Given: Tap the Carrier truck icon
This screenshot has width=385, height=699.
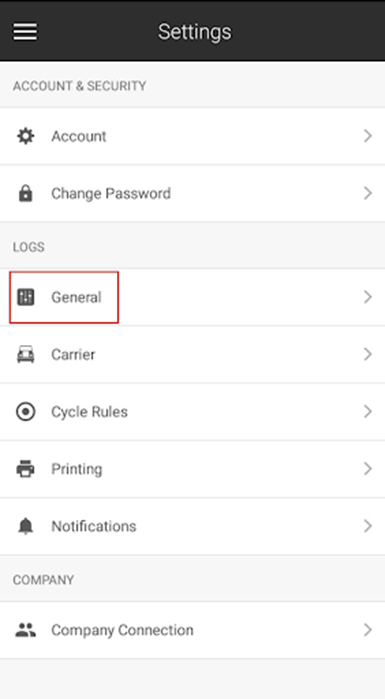Looking at the screenshot, I should tap(25, 354).
